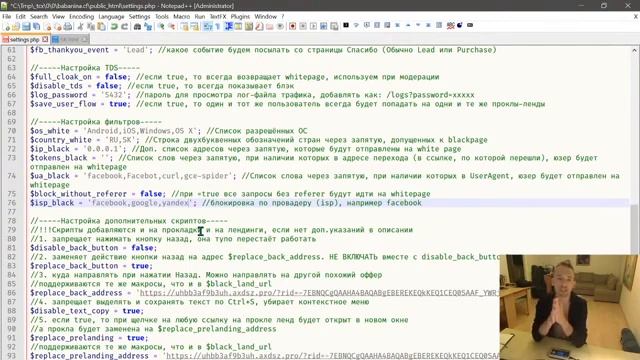Click 'true' in the $save_user_flow line
The width and height of the screenshot is (640, 360).
click(118, 104)
